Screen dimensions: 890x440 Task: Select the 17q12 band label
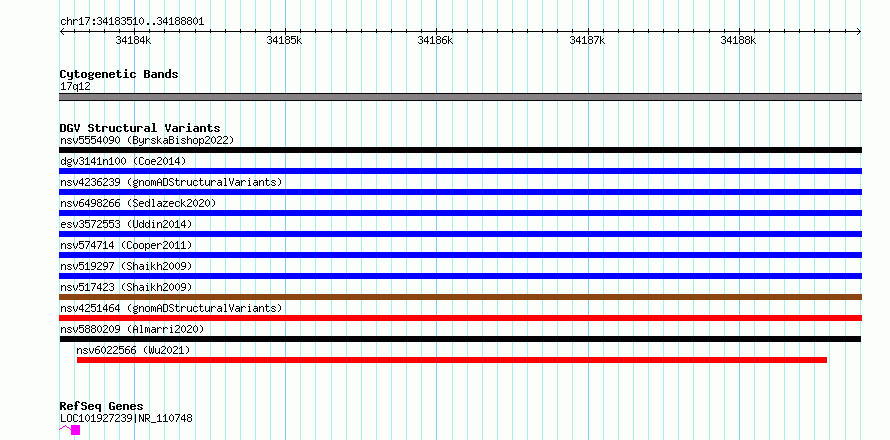click(75, 87)
